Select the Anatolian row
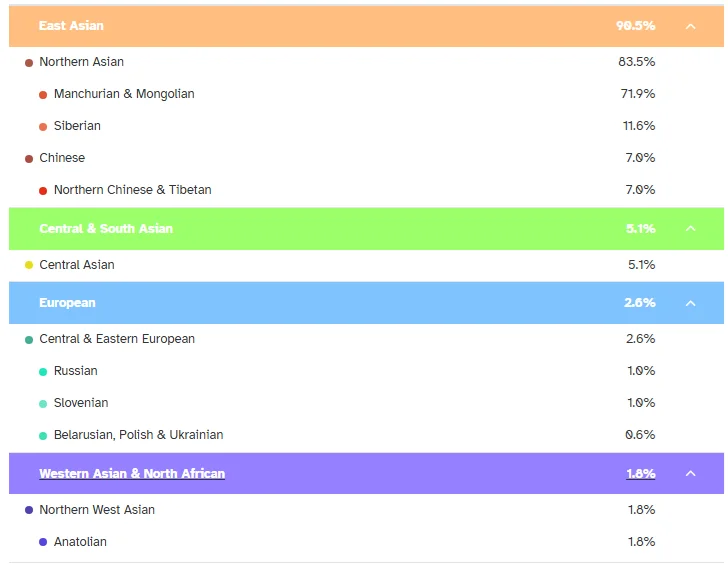 click(366, 542)
